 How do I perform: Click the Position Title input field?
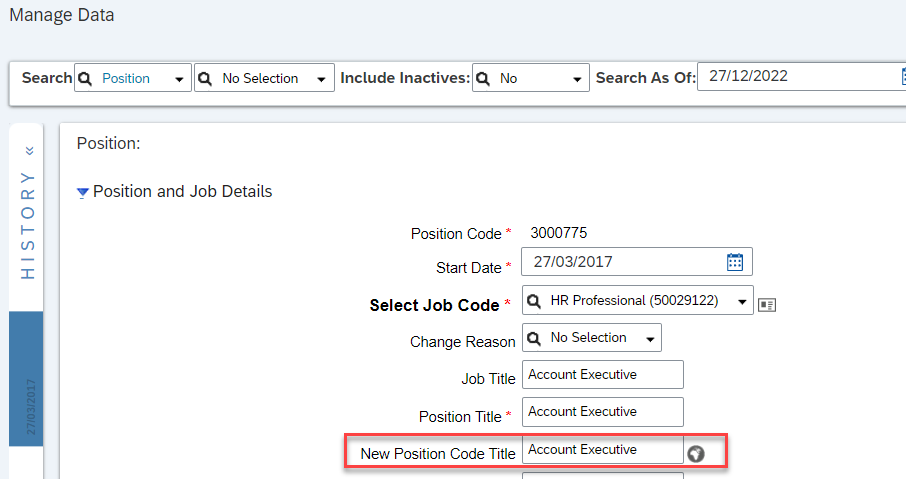[603, 412]
